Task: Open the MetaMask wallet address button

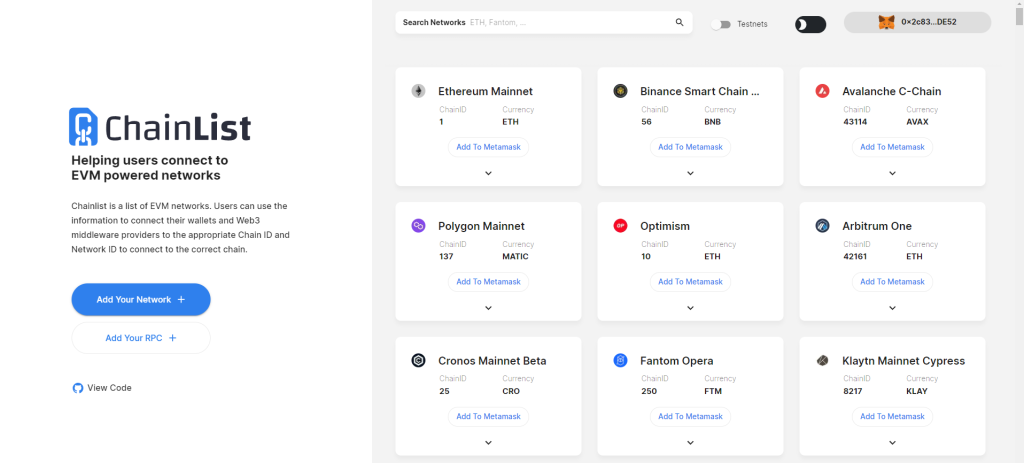Action: [918, 22]
